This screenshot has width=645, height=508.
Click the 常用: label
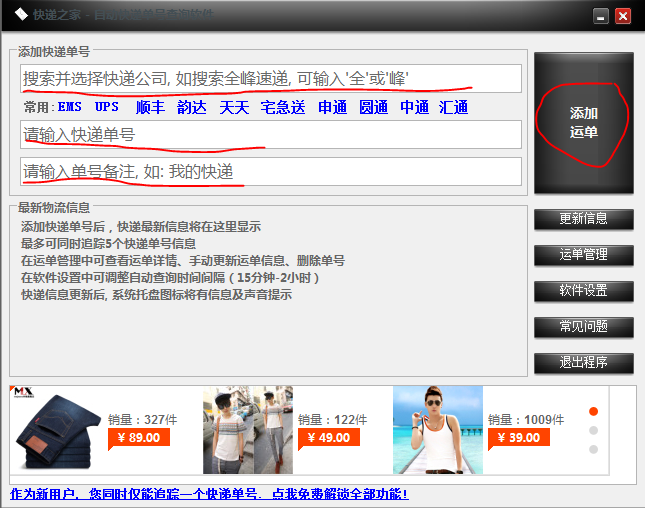(39, 107)
